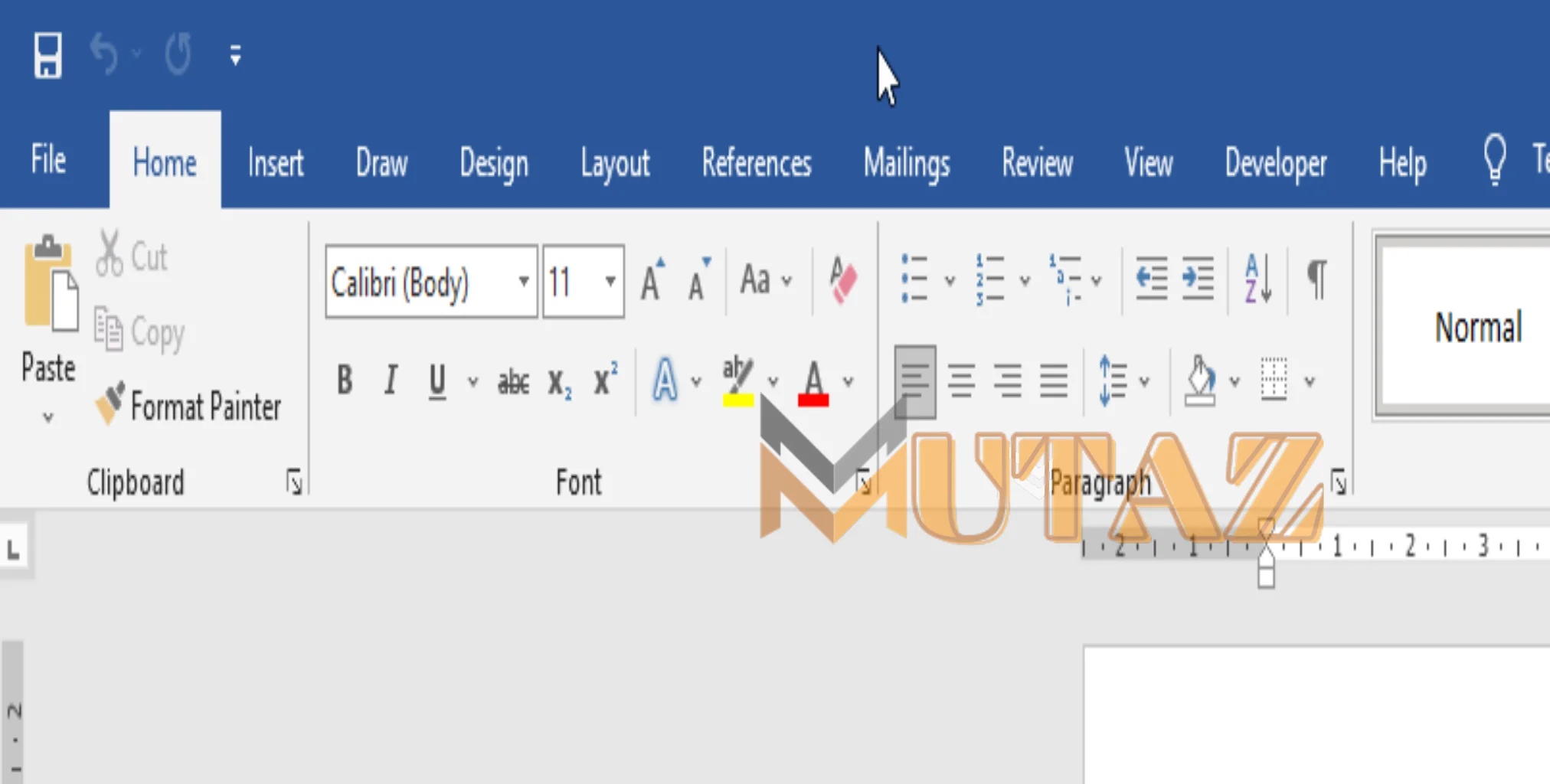Screen dimensions: 1550x784
Task: Open Paragraph settings dialog launcher
Action: (1339, 482)
